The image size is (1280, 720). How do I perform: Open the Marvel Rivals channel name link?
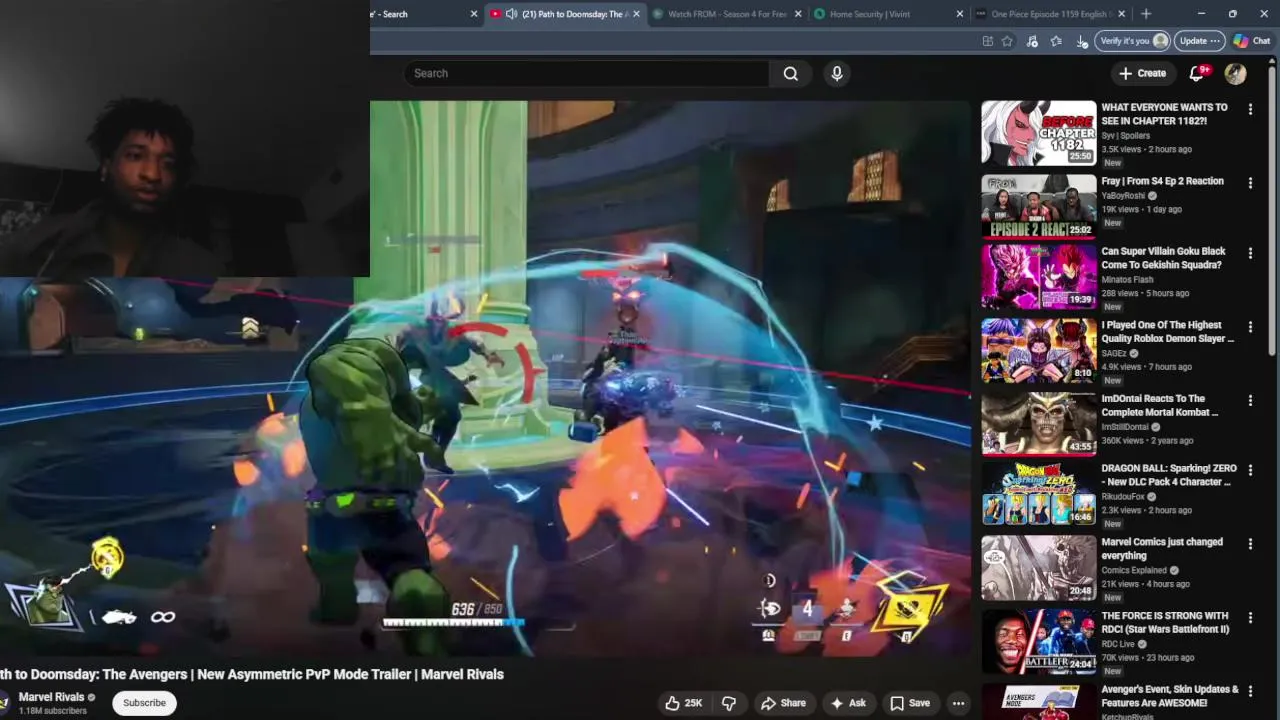click(x=51, y=697)
